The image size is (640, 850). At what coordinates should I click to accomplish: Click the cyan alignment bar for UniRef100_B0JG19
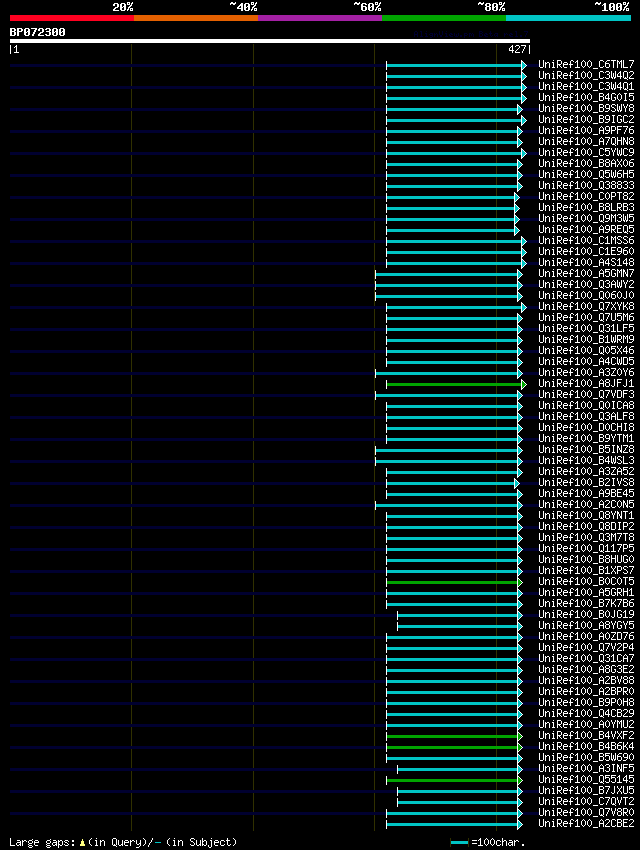click(459, 615)
